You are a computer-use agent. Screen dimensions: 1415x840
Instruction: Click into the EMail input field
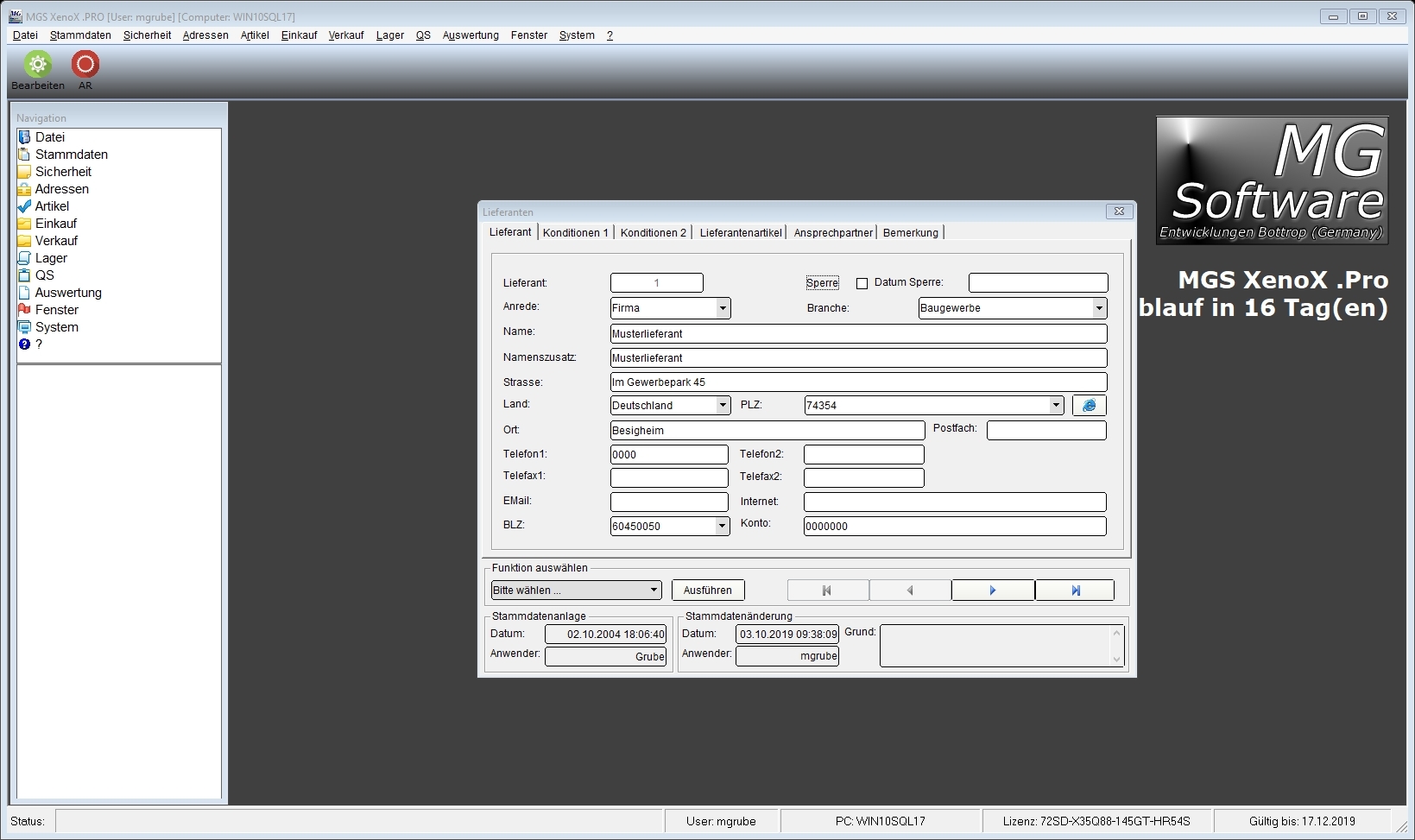point(669,502)
